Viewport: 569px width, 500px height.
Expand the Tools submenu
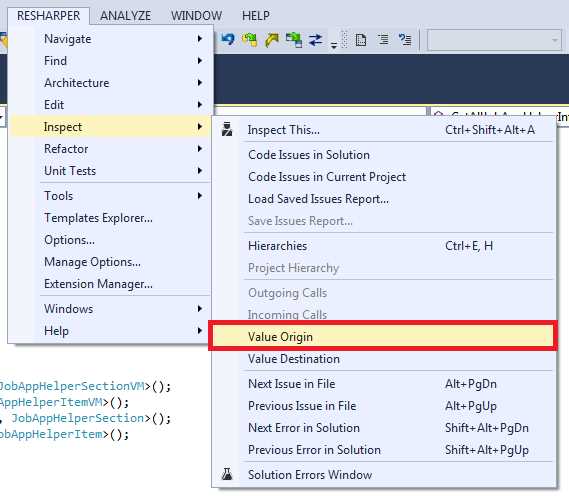[x=111, y=196]
